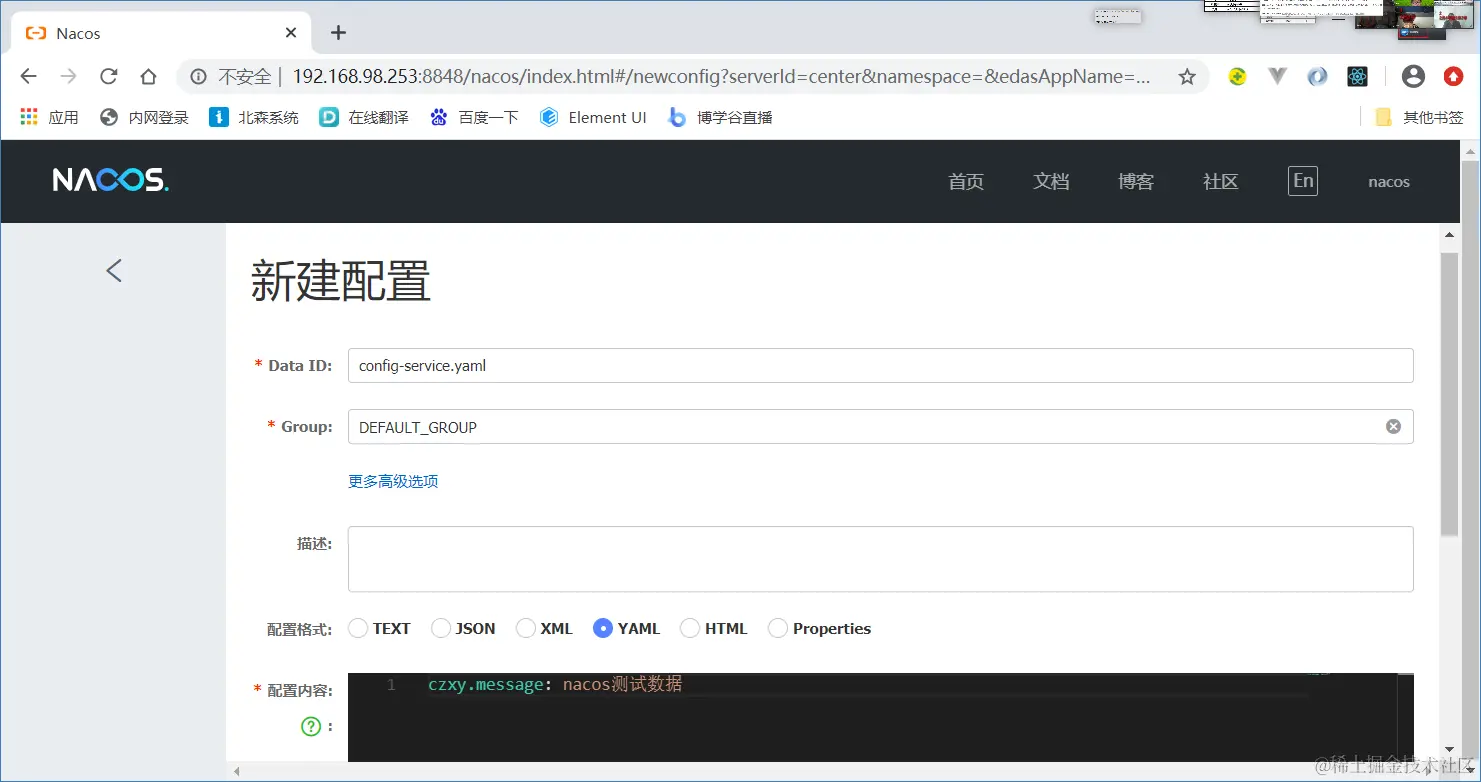This screenshot has width=1481, height=782.
Task: Clear the Group field using the X icon
Action: [1393, 425]
